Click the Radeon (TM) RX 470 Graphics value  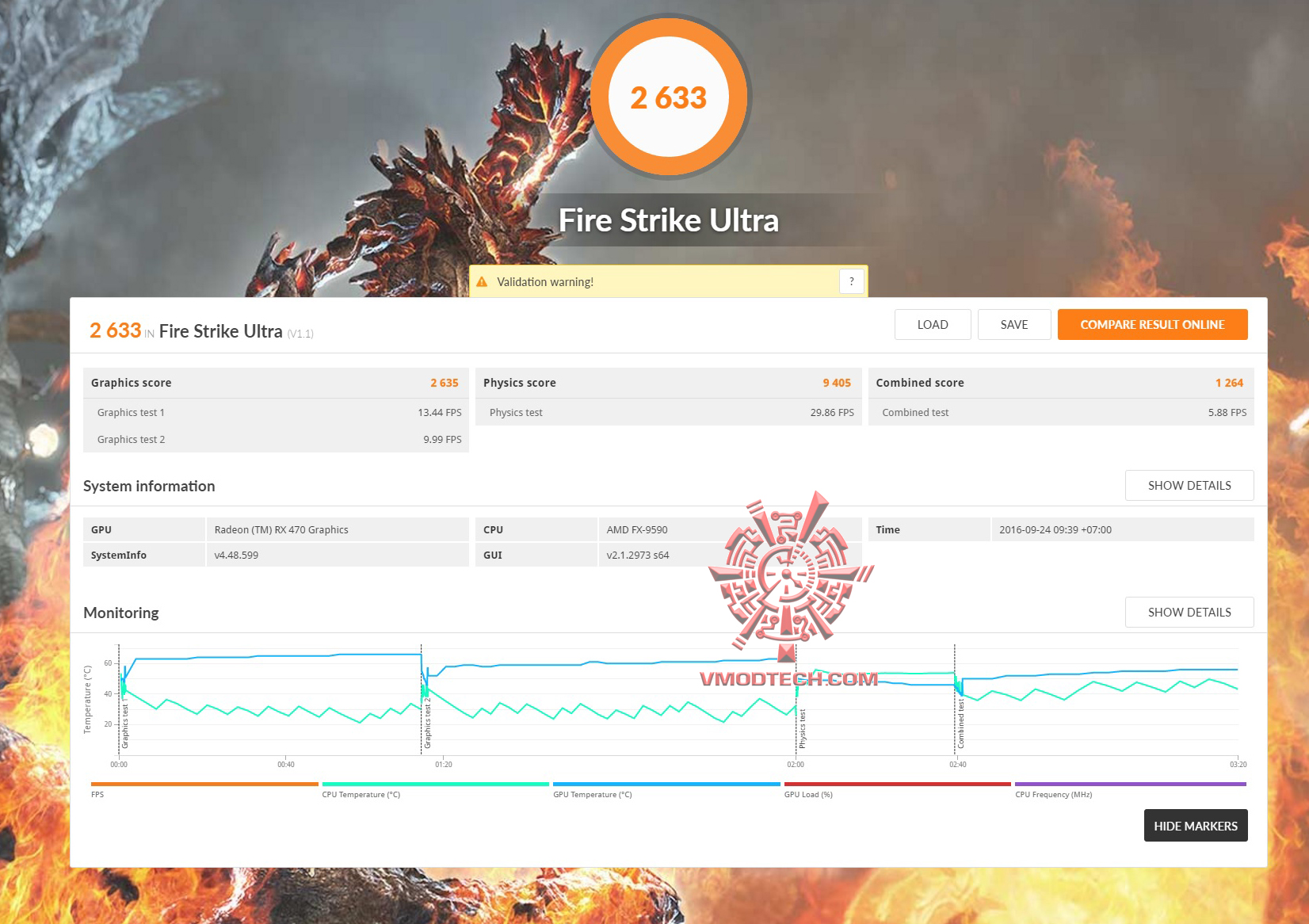[281, 530]
